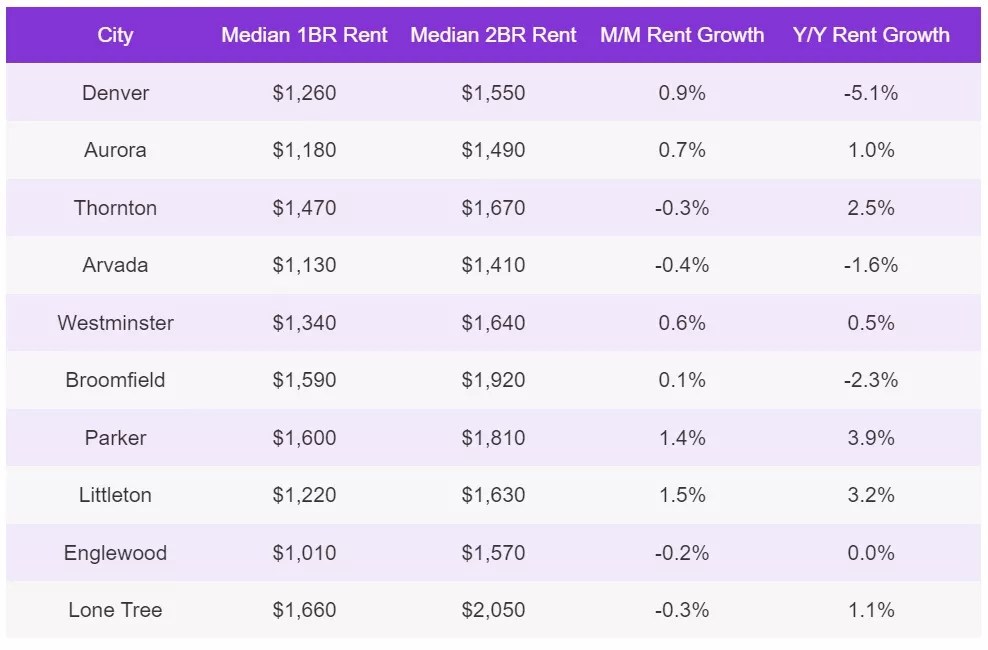Click Broomfield's 2BR rent of $1,920
Viewport: 988px width, 650px height.
493,380
